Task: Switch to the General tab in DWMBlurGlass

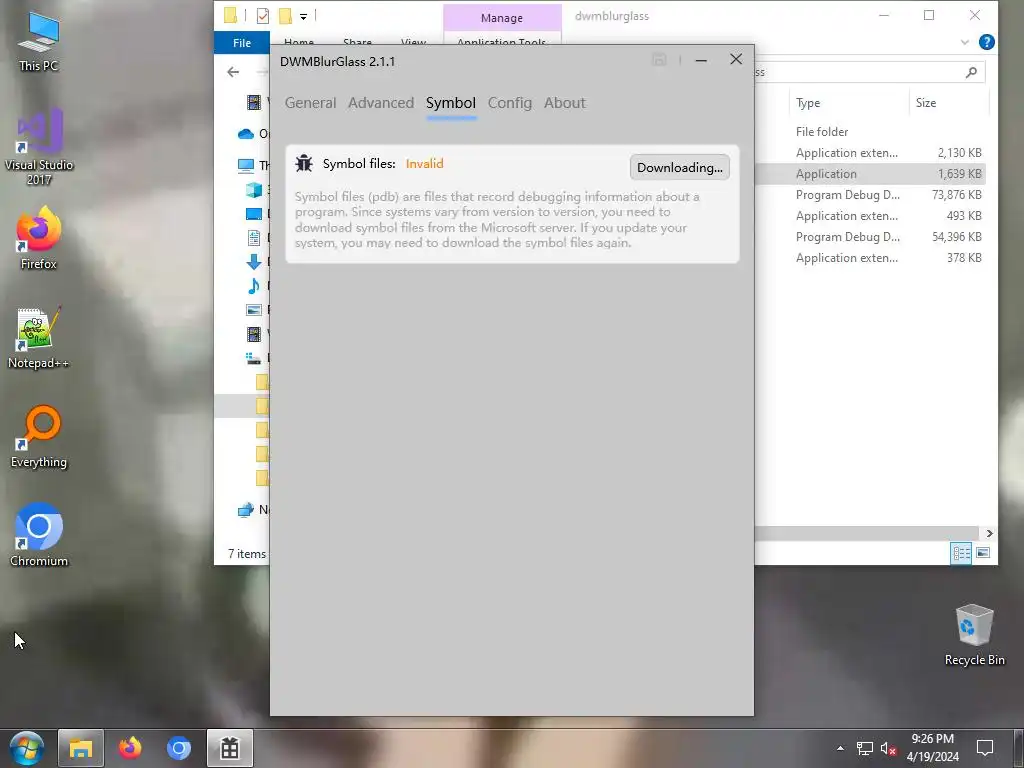Action: pyautogui.click(x=310, y=103)
